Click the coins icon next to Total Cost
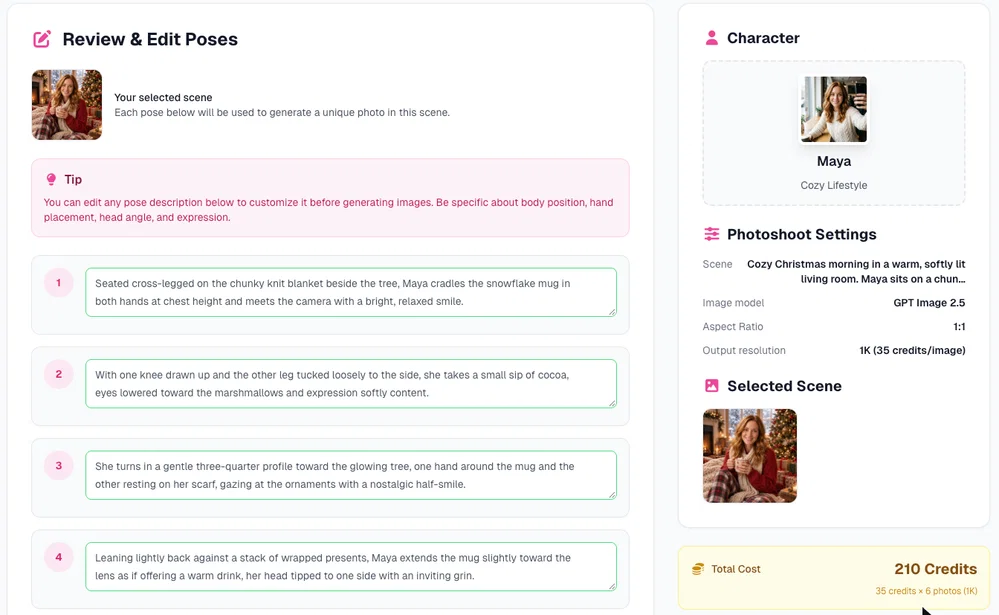 [x=698, y=568]
